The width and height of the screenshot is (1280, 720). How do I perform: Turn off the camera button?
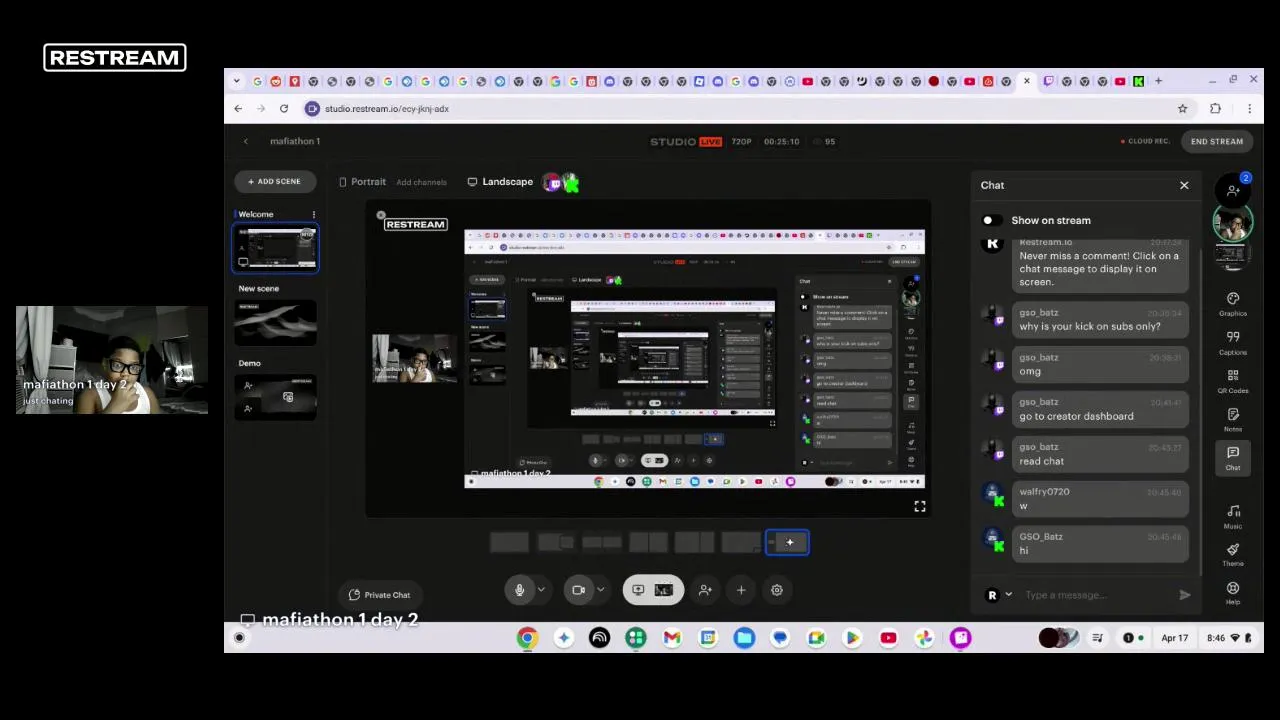point(578,590)
